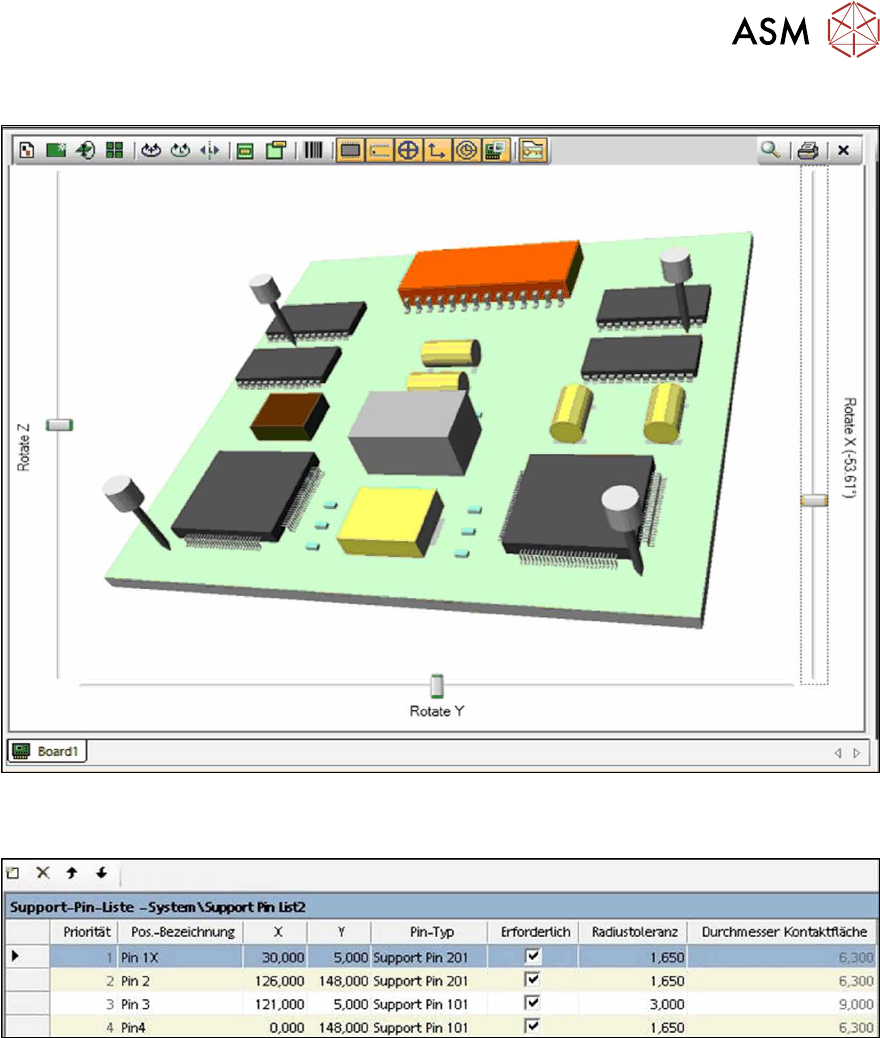Click the move down arrow icon
The width and height of the screenshot is (880, 1038).
click(x=101, y=873)
